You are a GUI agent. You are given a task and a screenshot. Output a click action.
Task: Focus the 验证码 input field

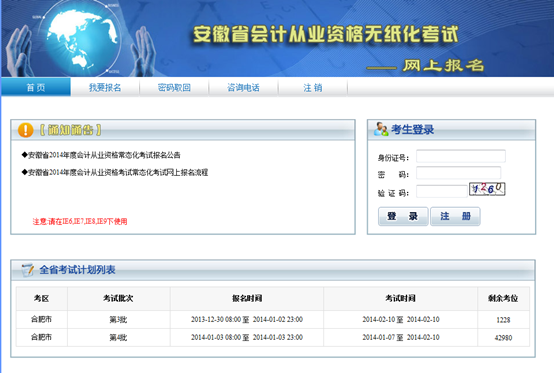(x=442, y=191)
